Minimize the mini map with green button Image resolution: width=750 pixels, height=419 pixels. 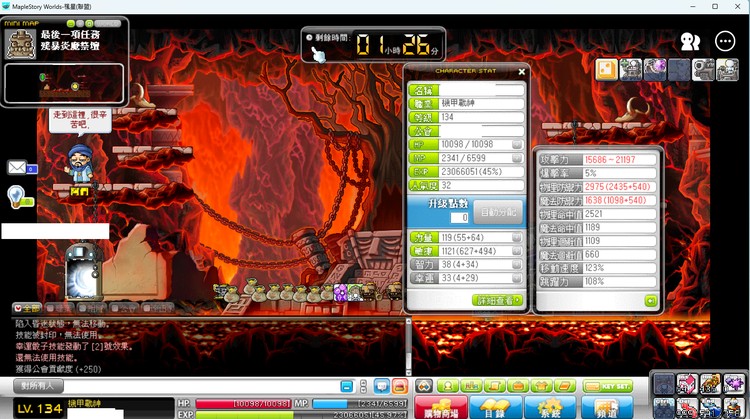click(x=71, y=23)
